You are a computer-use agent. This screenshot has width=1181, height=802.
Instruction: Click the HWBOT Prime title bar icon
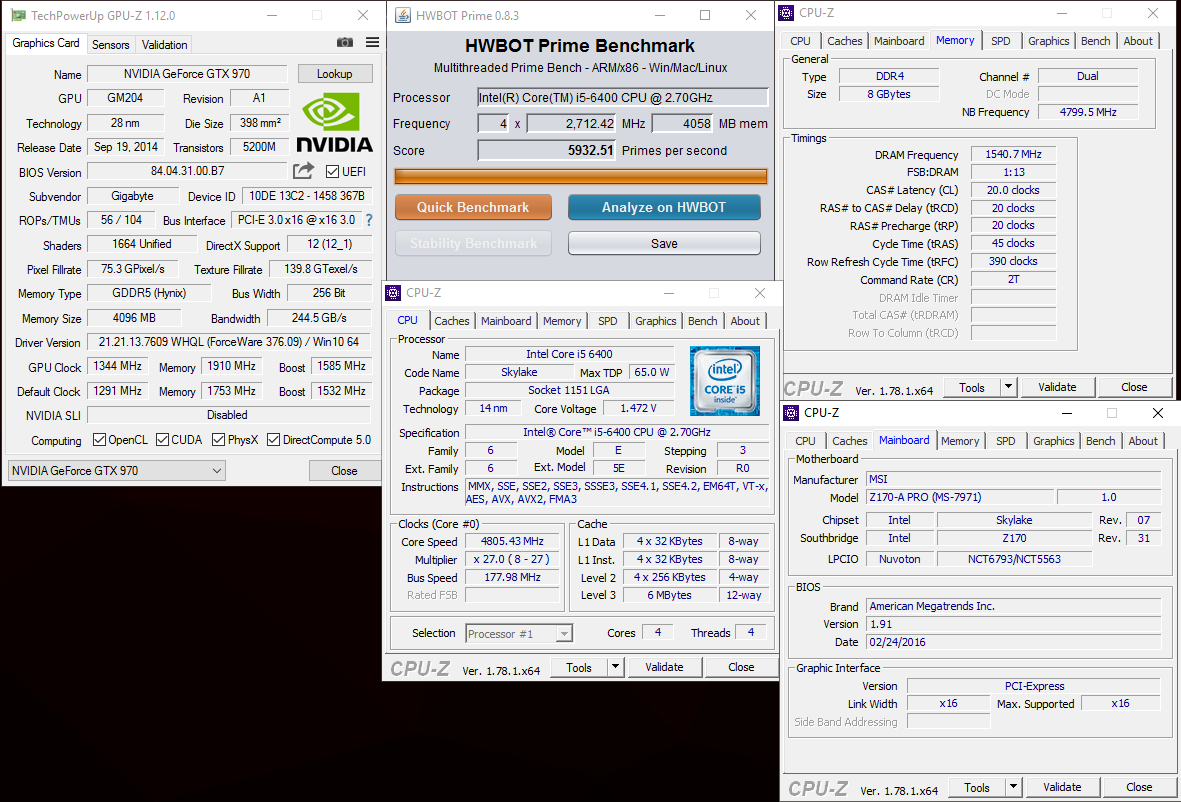click(403, 15)
